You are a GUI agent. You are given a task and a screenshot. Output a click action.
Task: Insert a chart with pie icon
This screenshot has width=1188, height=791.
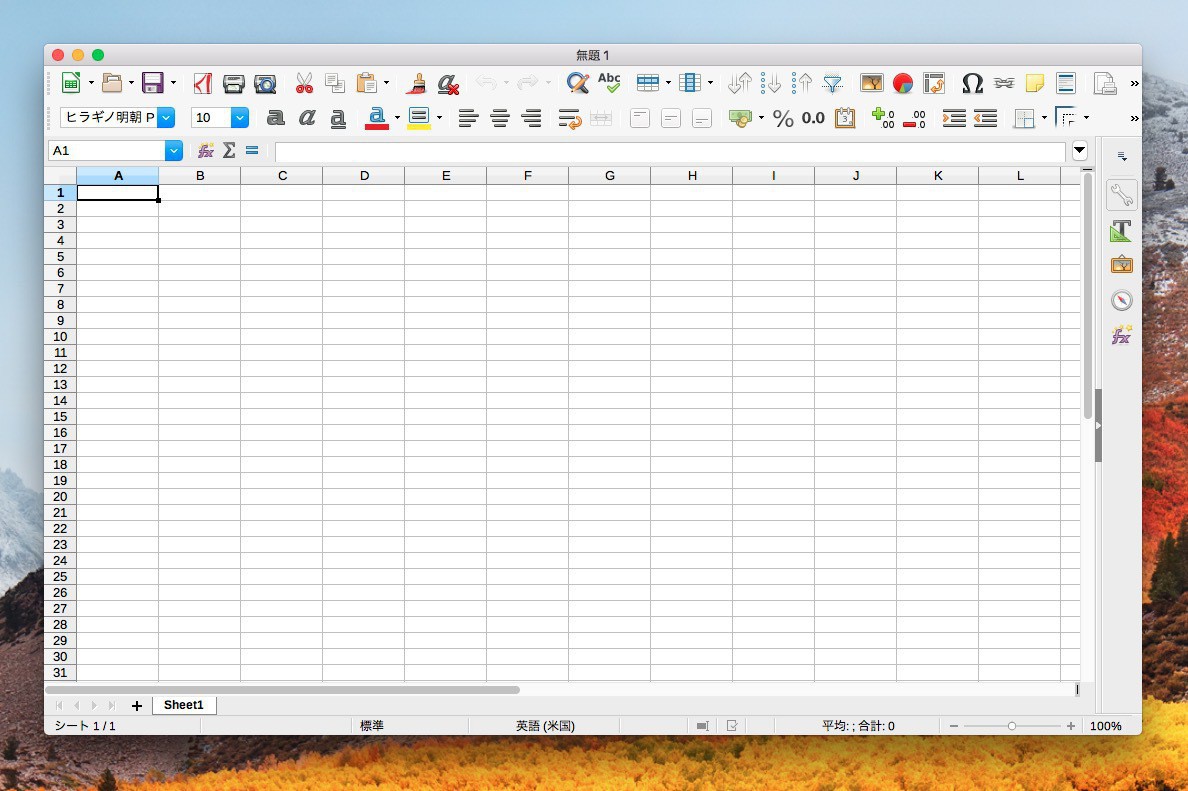pyautogui.click(x=902, y=83)
